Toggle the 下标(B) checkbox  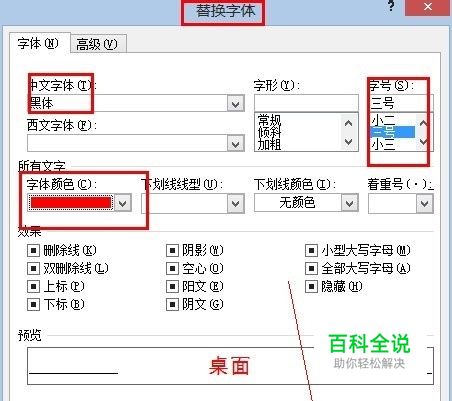pos(33,304)
